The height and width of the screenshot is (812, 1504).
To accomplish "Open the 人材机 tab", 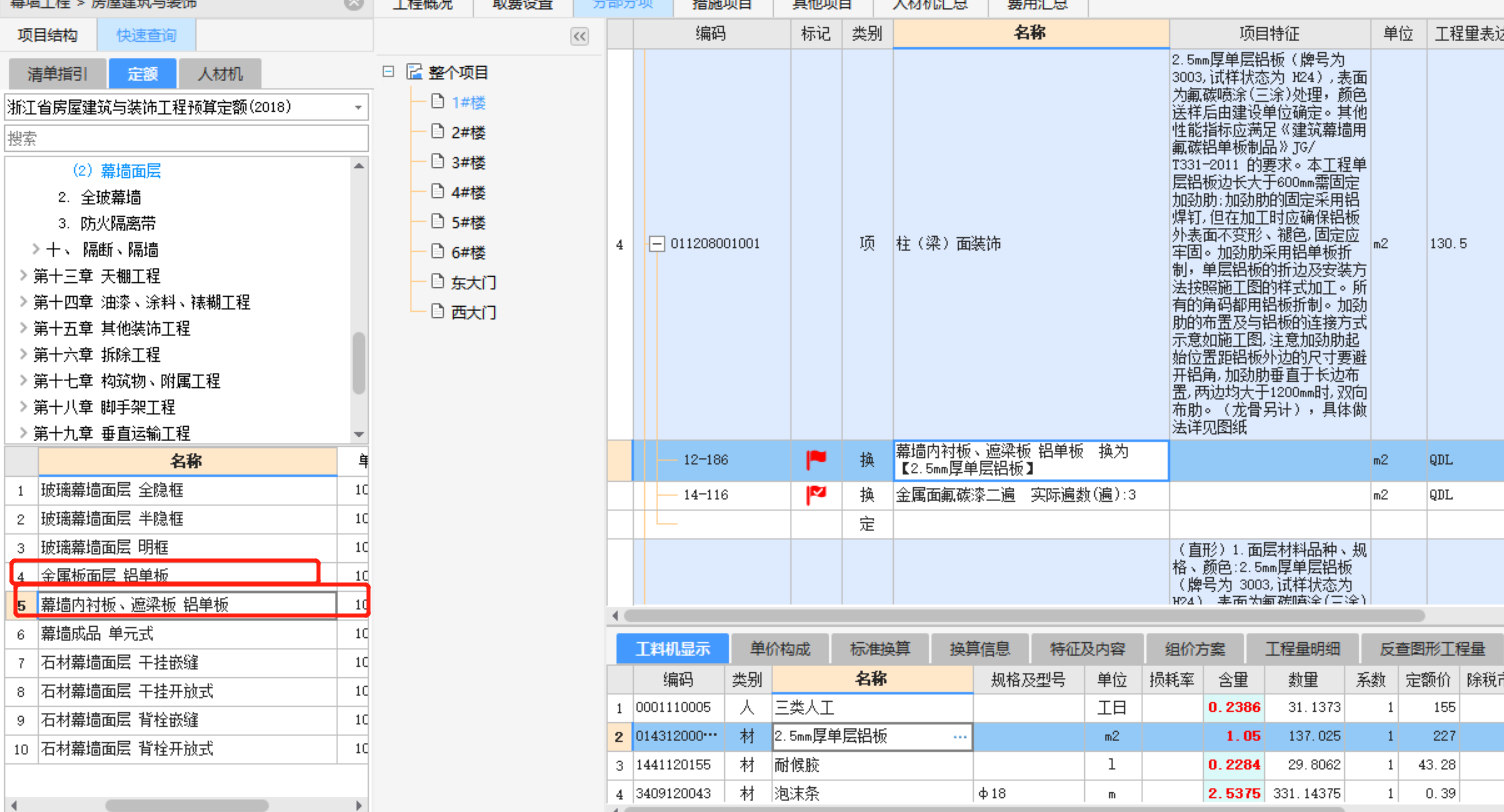I will (x=219, y=74).
